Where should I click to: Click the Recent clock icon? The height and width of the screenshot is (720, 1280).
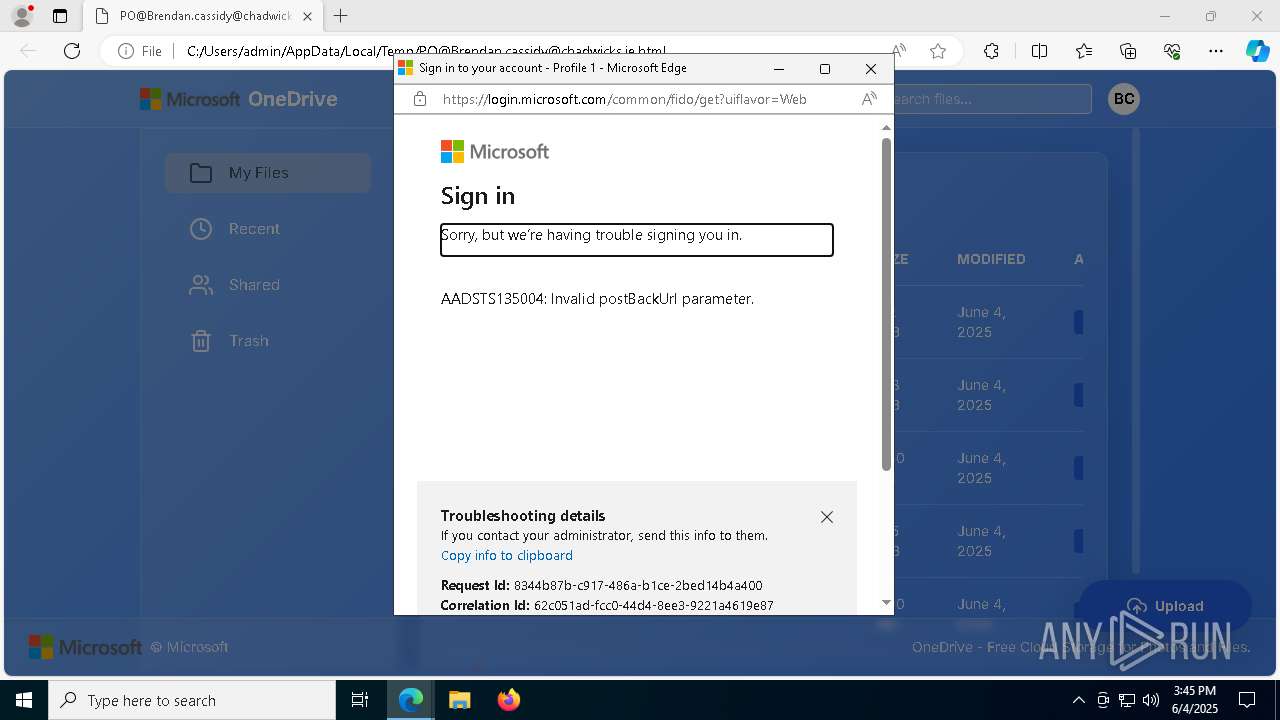tap(201, 229)
